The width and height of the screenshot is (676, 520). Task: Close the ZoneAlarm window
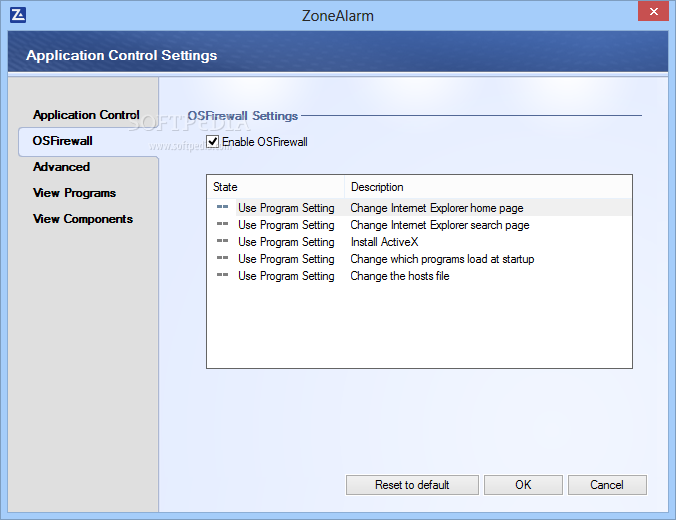click(x=654, y=11)
